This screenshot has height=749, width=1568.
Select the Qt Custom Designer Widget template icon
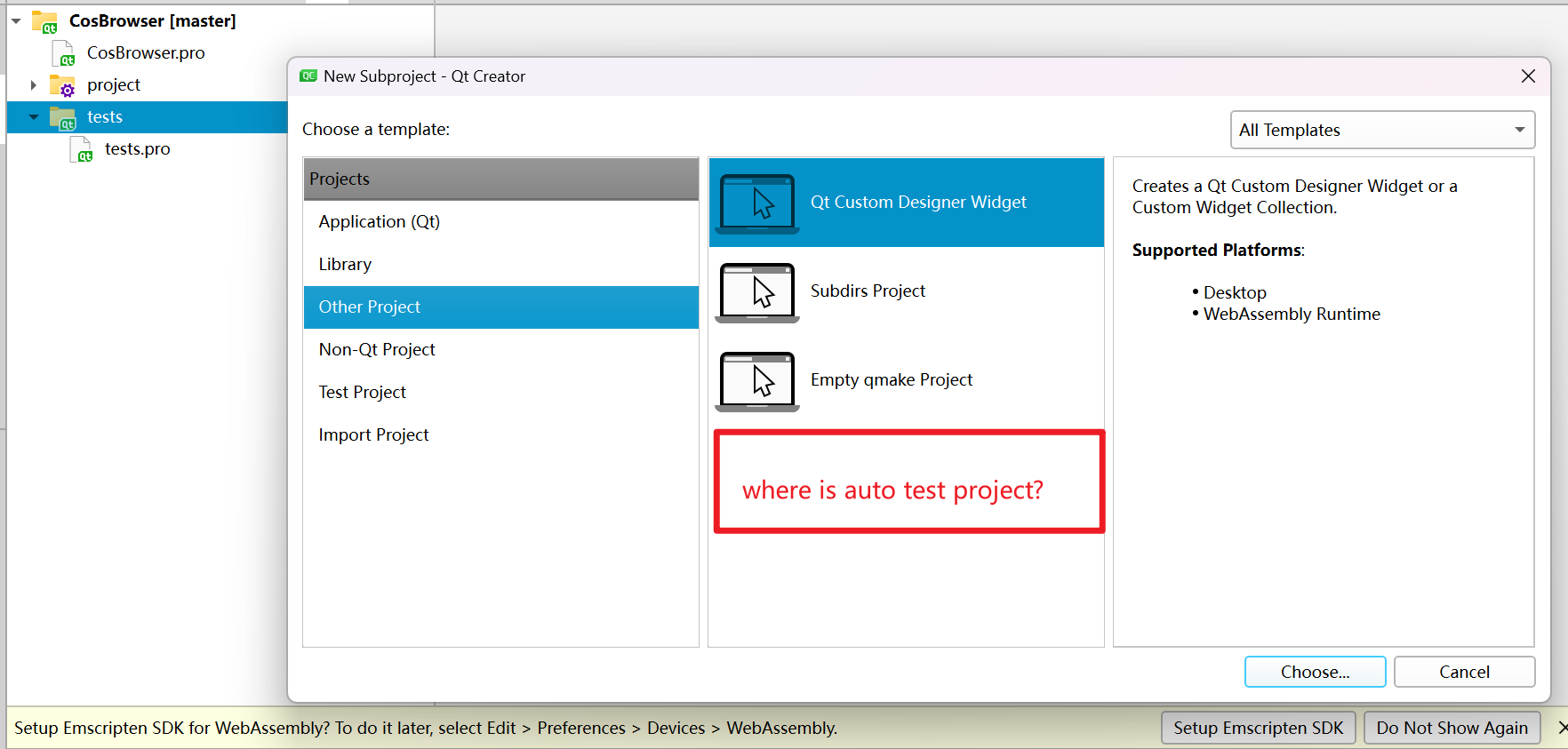coord(757,203)
